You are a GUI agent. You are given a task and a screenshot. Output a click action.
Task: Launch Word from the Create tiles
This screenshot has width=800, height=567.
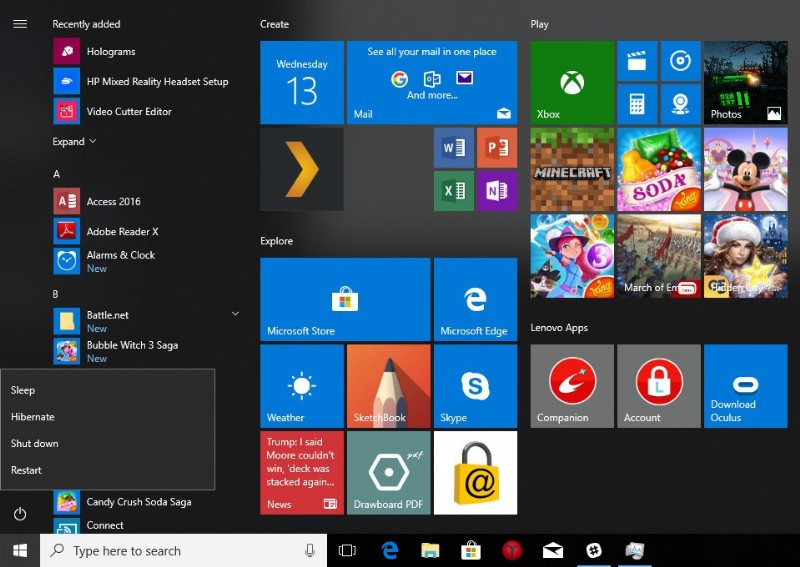tap(454, 148)
